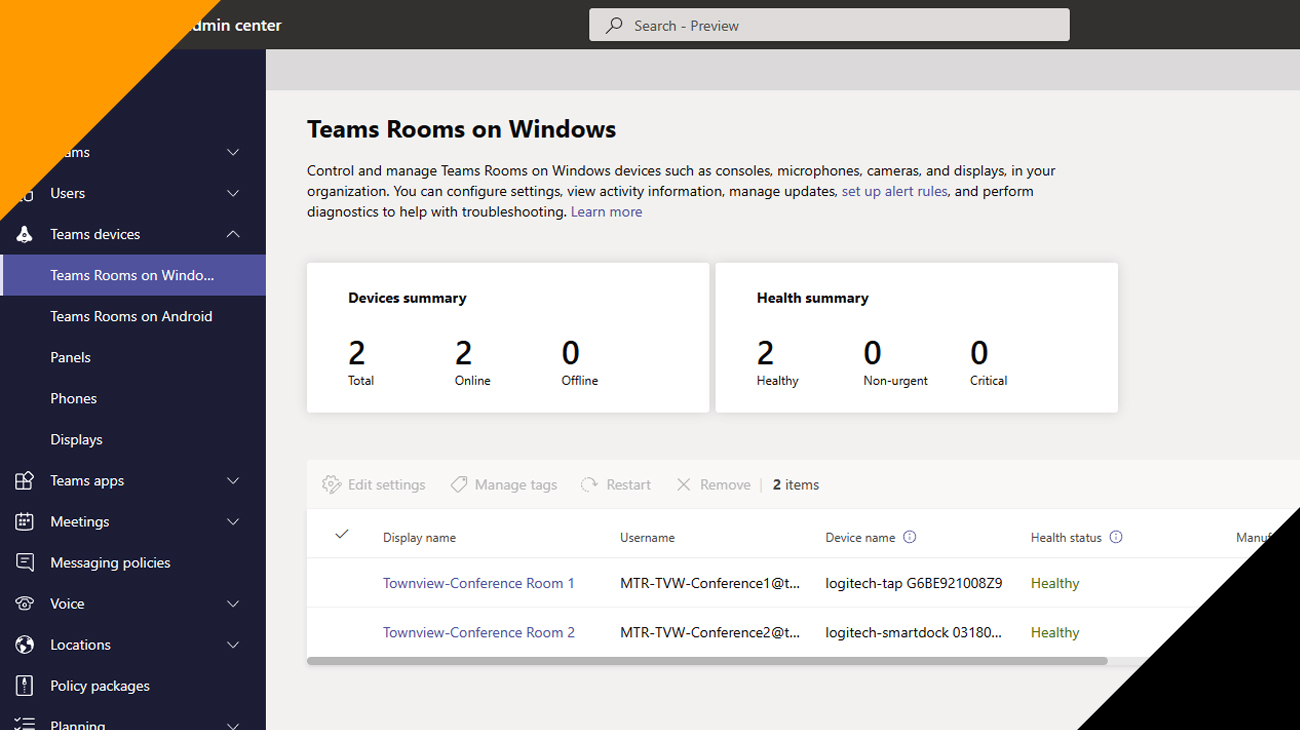Viewport: 1300px width, 730px height.
Task: Click the Planning list icon
Action: pyautogui.click(x=25, y=724)
